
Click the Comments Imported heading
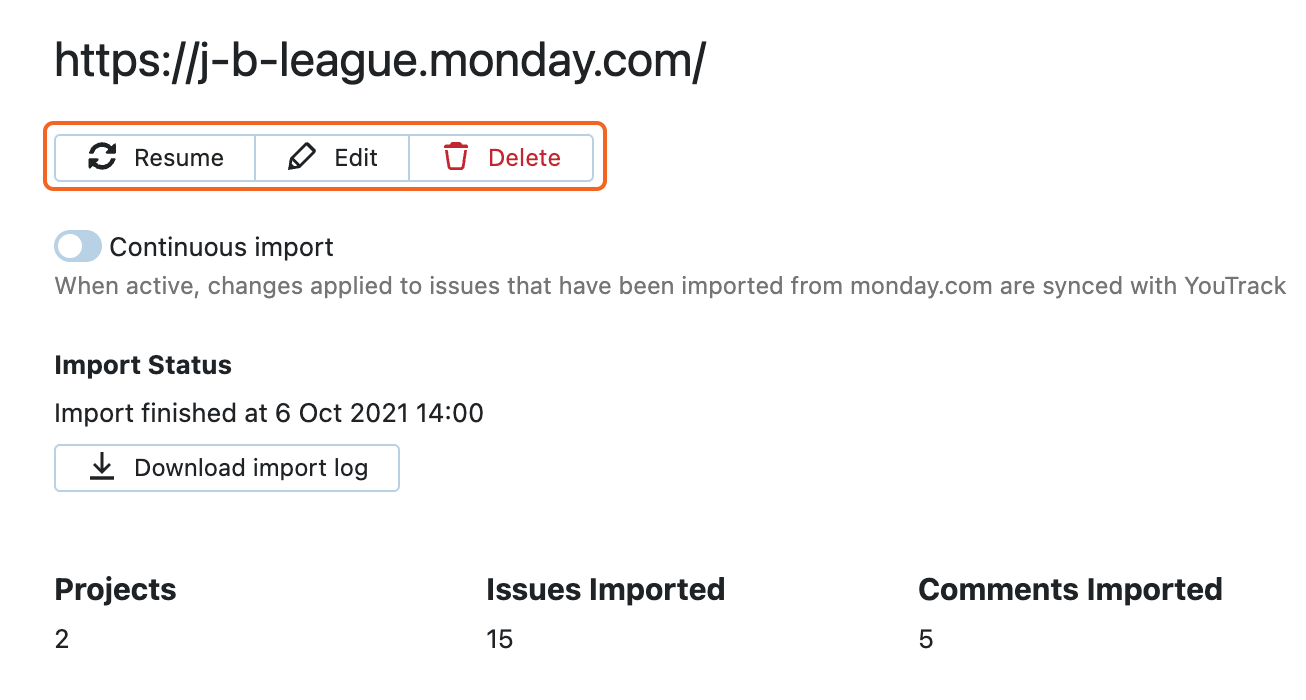coord(1070,590)
